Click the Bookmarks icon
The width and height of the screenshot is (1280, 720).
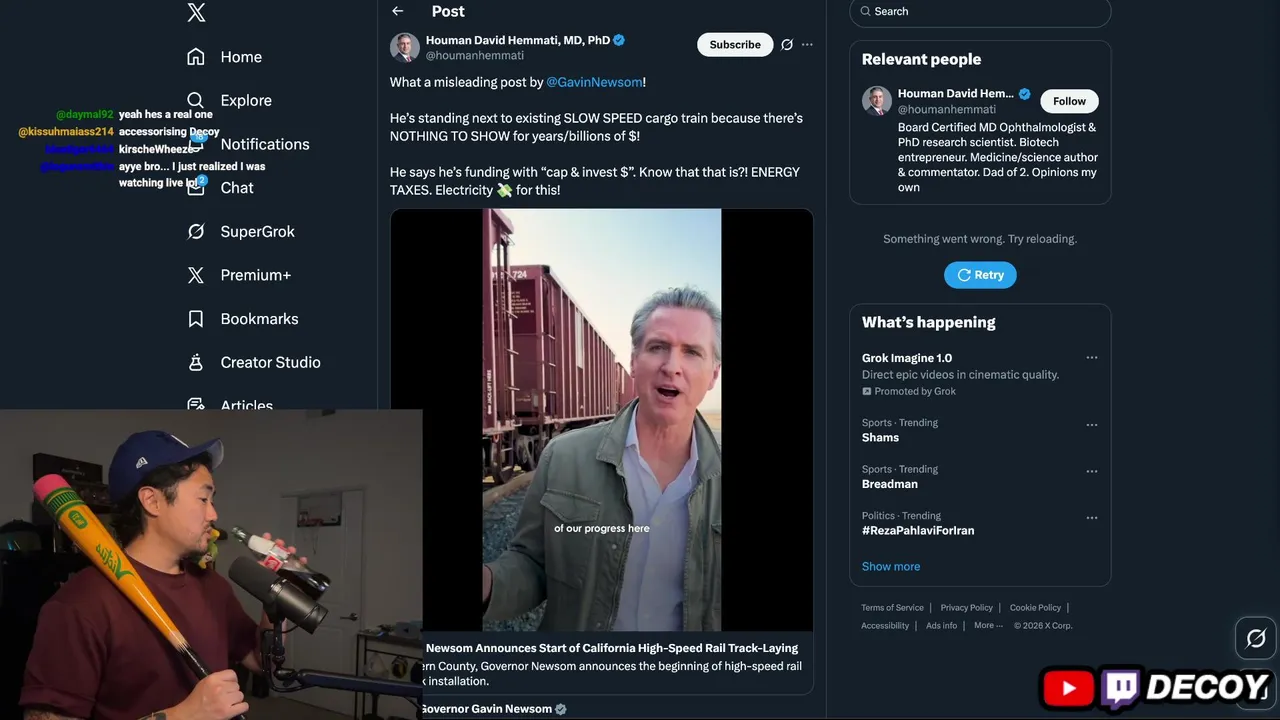tap(196, 319)
